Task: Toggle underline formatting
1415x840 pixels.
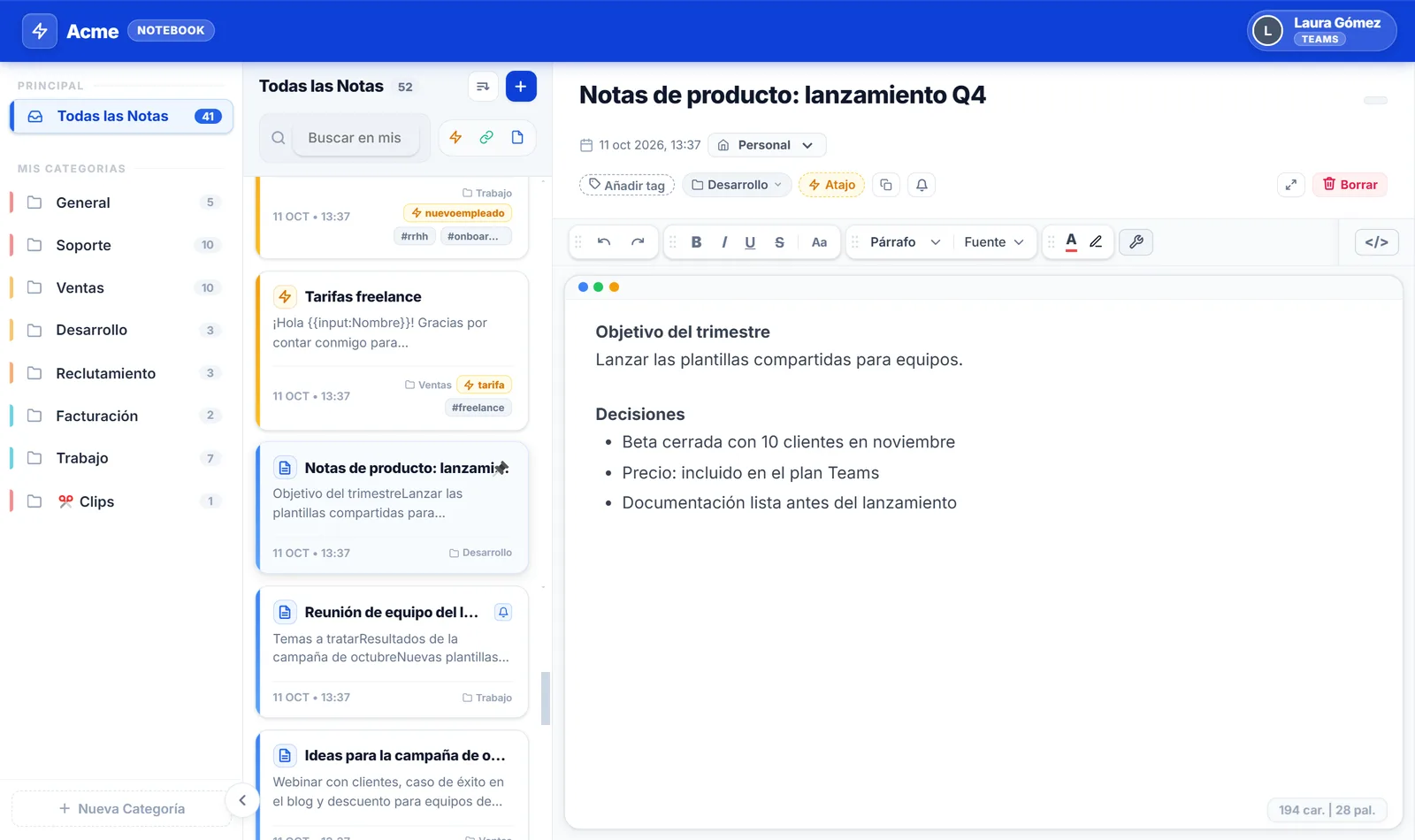Action: [750, 242]
